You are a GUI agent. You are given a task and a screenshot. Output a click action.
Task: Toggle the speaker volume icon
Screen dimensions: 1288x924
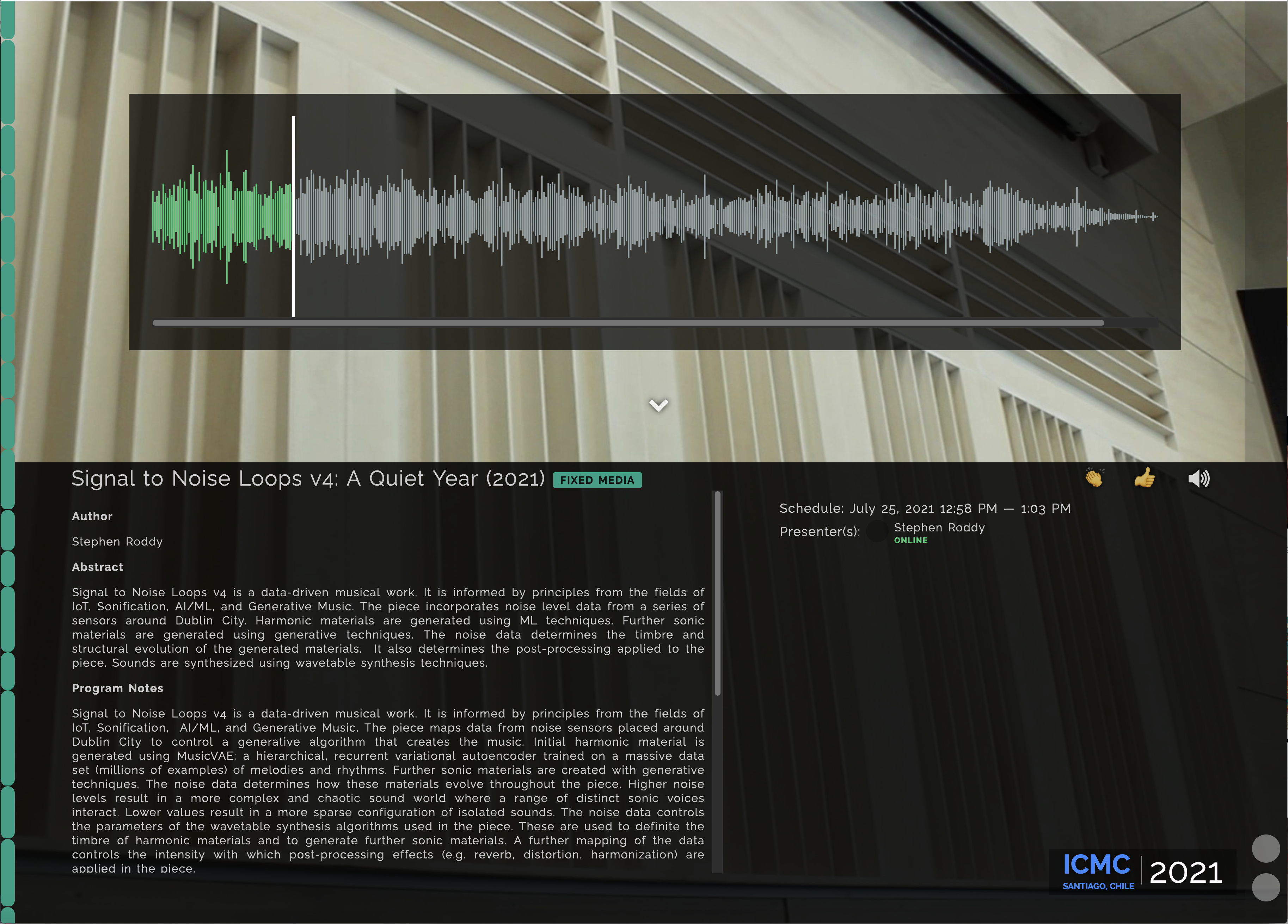tap(1199, 479)
